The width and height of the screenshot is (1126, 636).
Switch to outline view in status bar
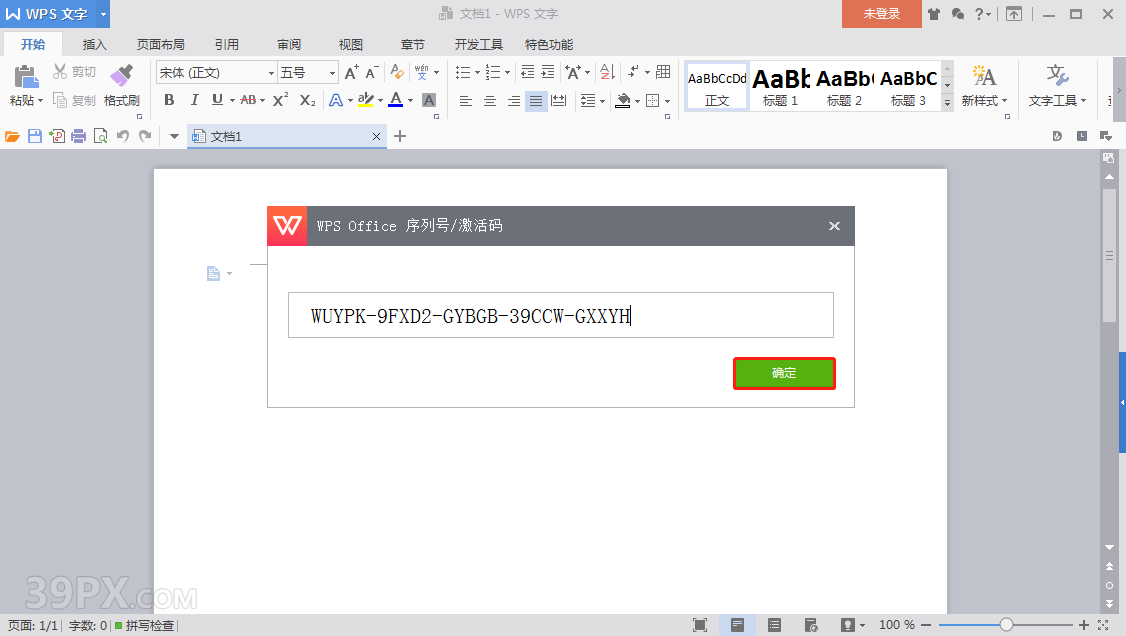774,625
